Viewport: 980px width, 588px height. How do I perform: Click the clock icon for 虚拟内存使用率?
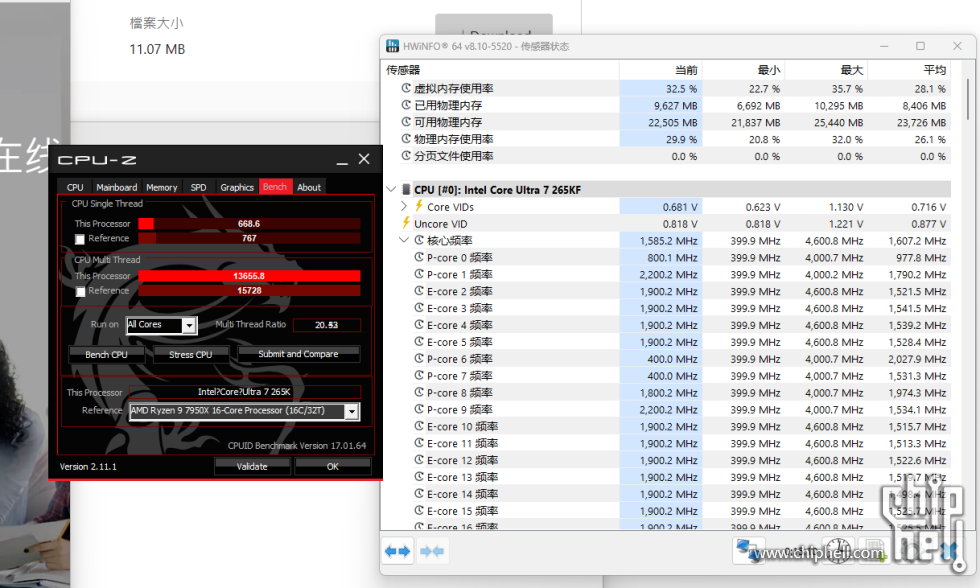(406, 88)
